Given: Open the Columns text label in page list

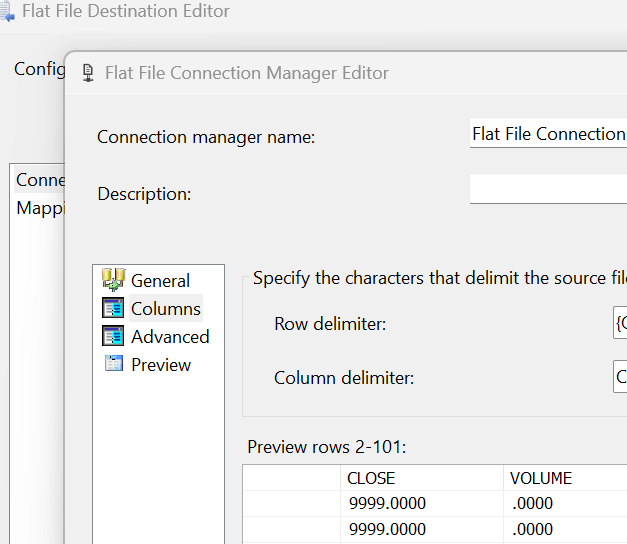Looking at the screenshot, I should (x=166, y=309).
